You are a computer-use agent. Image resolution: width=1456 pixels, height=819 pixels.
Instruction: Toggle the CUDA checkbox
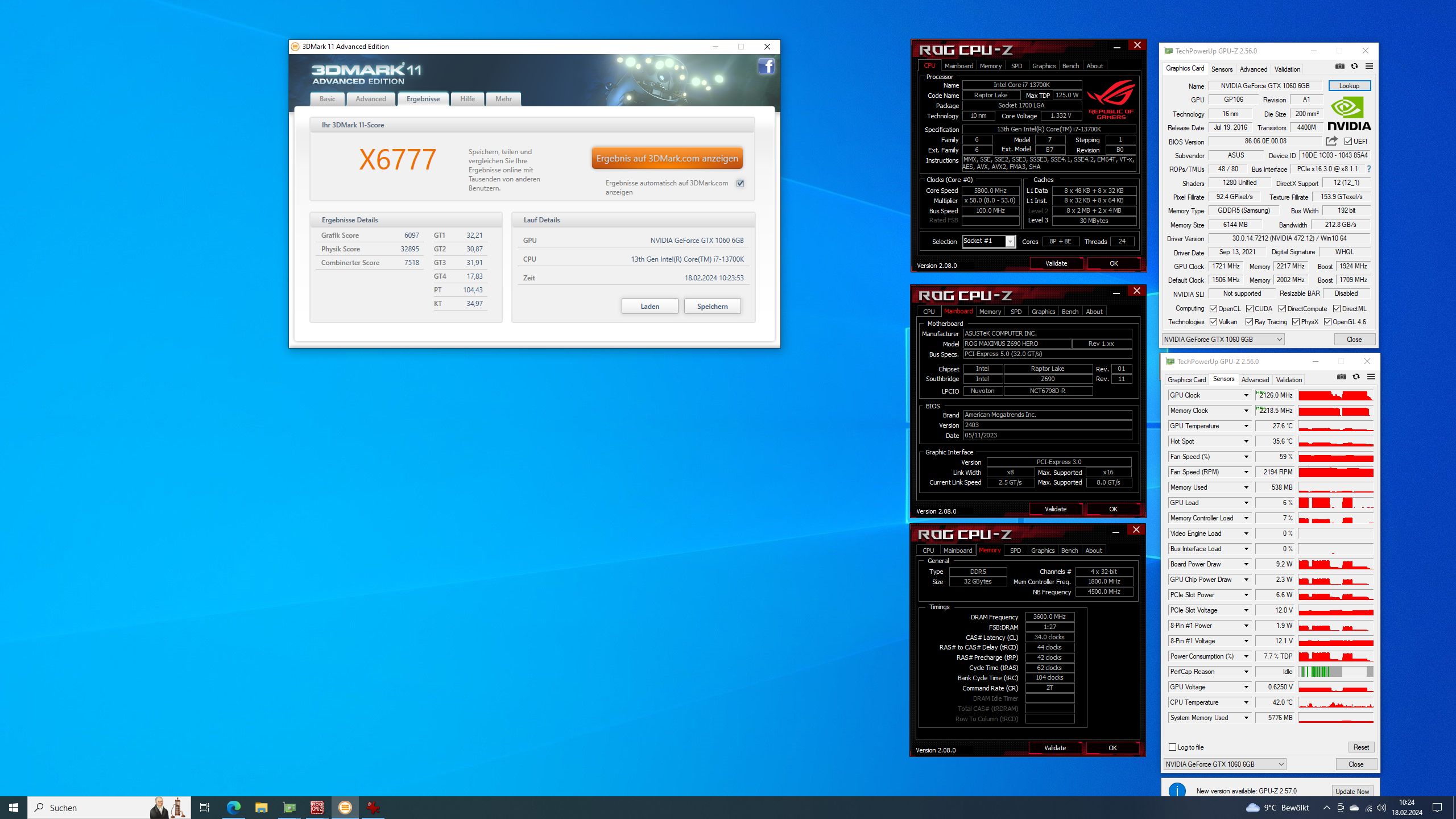click(x=1250, y=309)
